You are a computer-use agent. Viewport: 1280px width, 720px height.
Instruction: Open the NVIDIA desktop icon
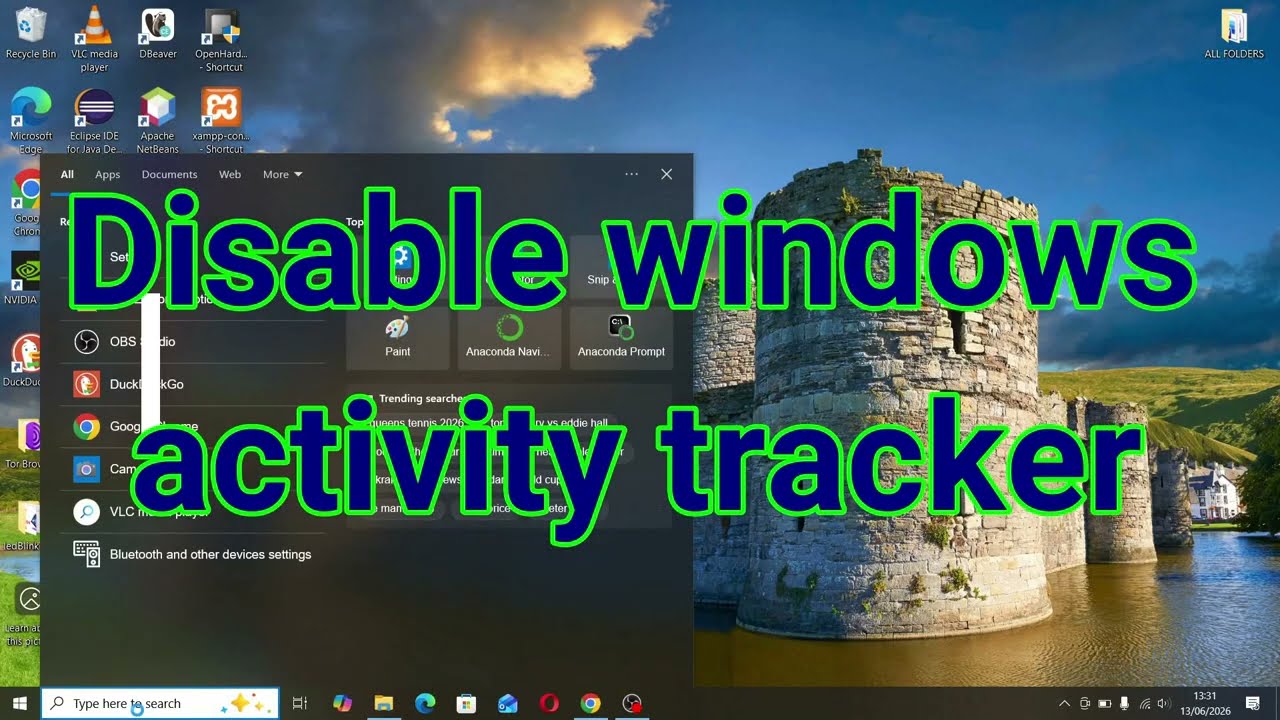[x=22, y=278]
